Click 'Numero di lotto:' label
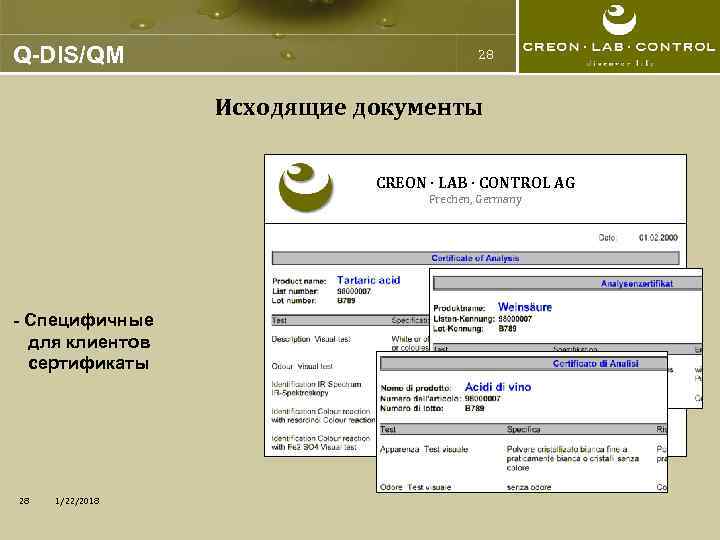This screenshot has height=540, width=720. 411,408
